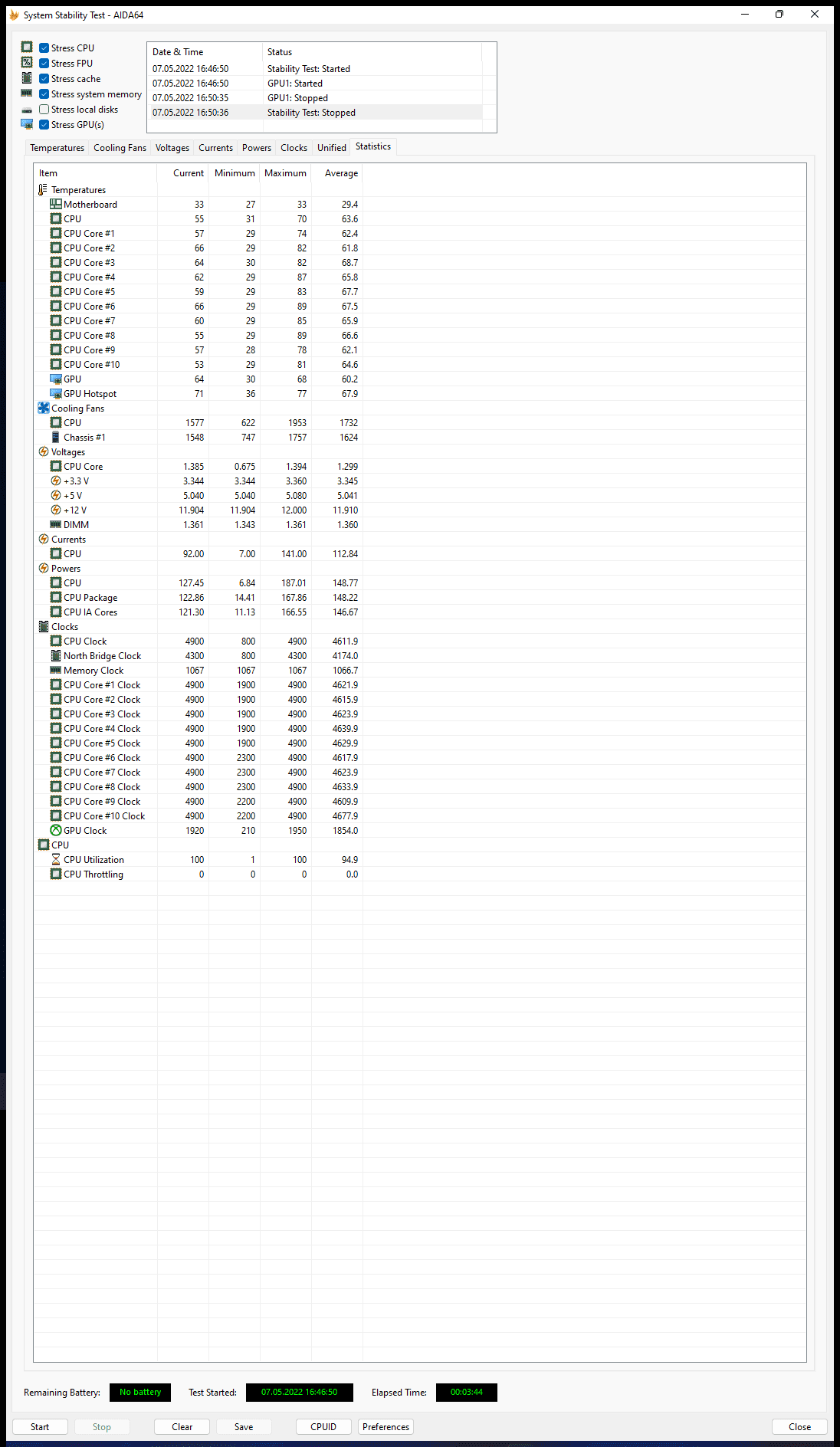Switch to the Unified tab

pos(332,148)
